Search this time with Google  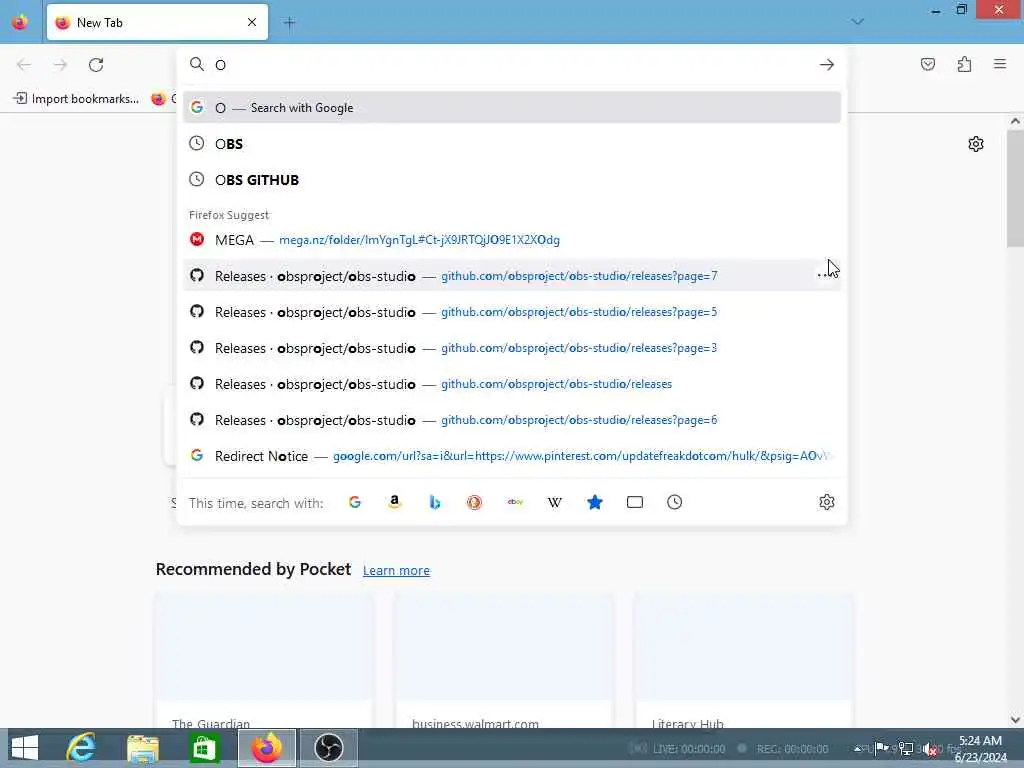coord(355,502)
